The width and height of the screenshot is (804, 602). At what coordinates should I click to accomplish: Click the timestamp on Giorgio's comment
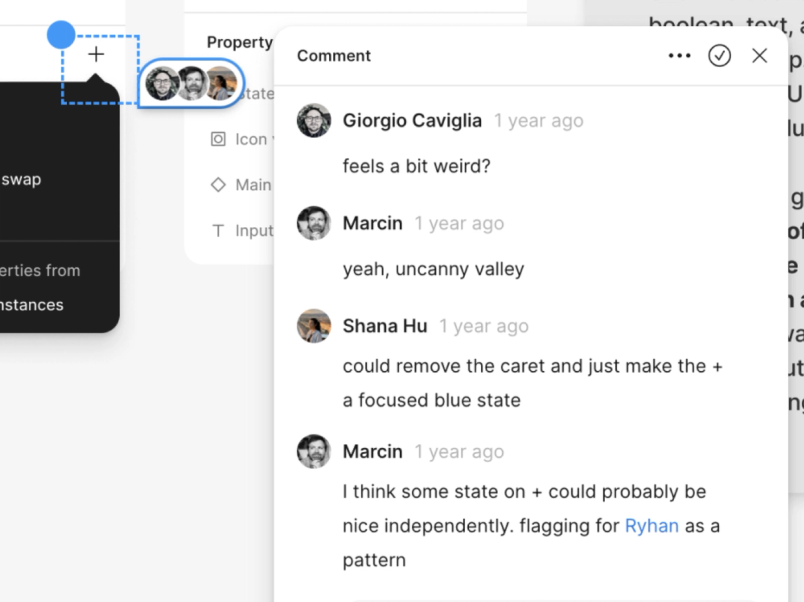click(539, 120)
